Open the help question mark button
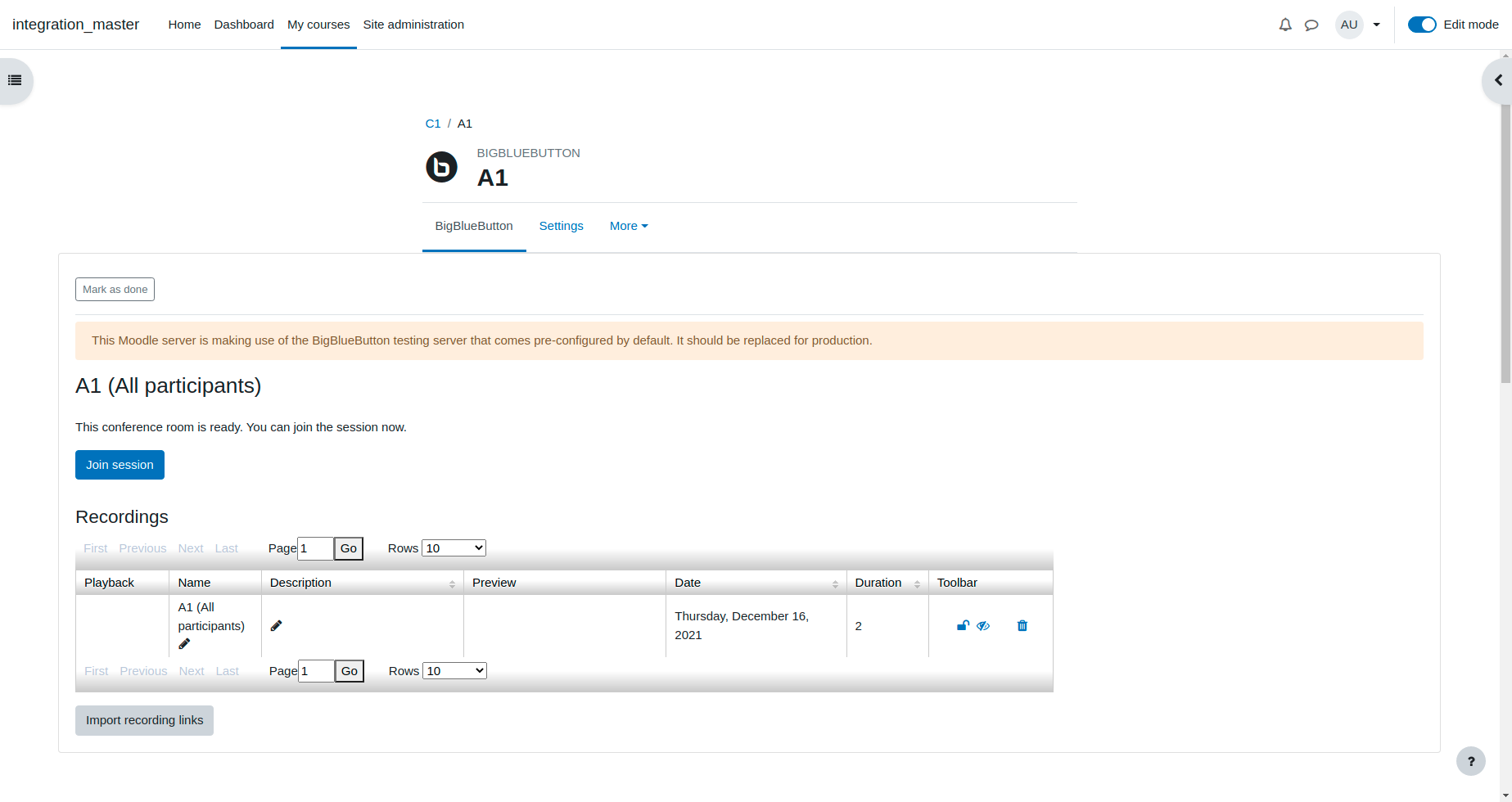The image size is (1512, 802). 1471,761
